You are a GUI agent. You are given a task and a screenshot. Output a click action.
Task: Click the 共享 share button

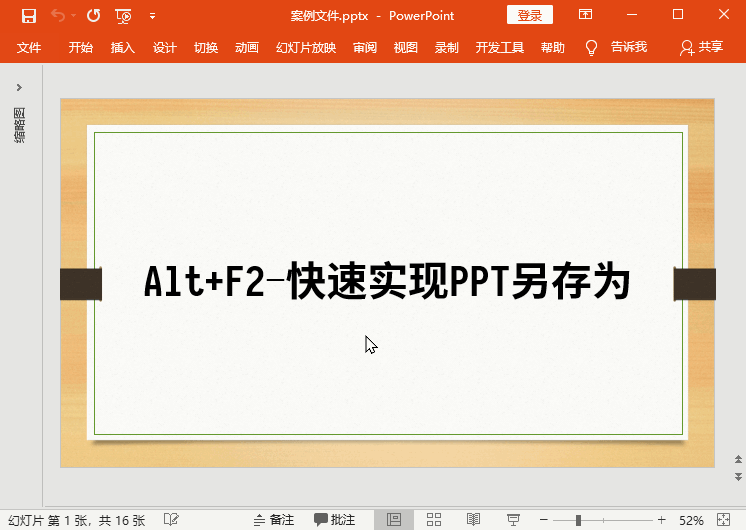702,47
